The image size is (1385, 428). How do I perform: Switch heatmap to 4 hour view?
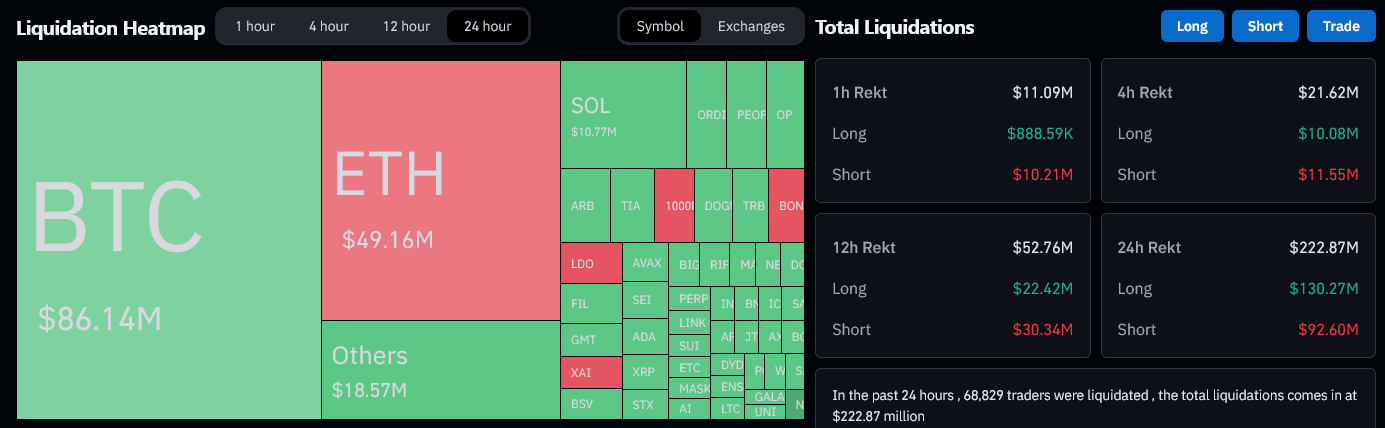coord(328,27)
